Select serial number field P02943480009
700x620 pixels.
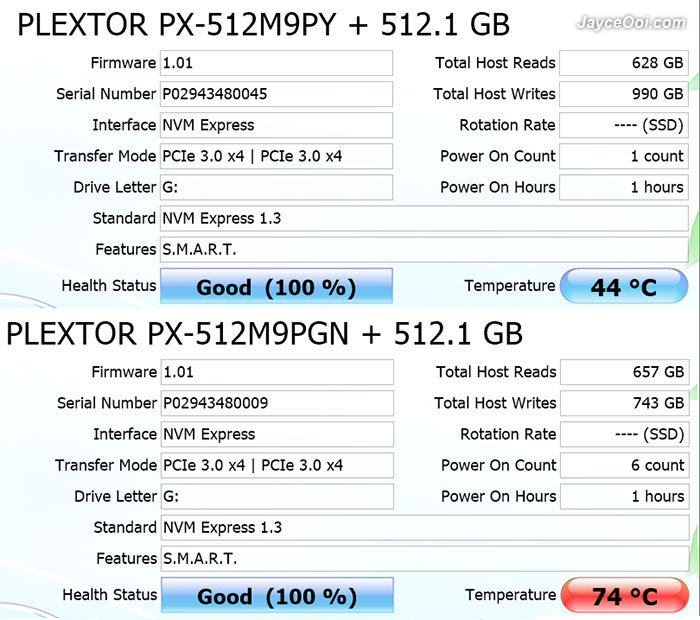pos(277,403)
